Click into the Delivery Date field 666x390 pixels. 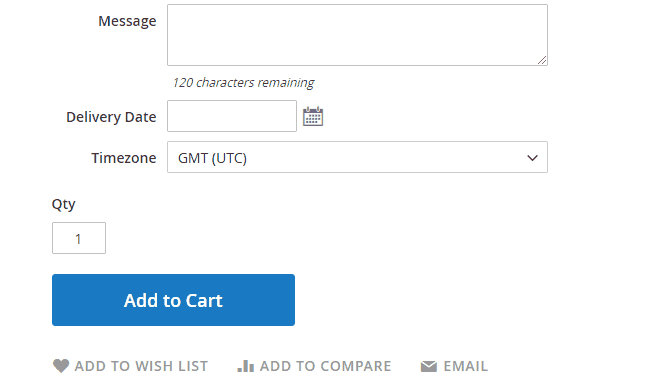pyautogui.click(x=232, y=116)
